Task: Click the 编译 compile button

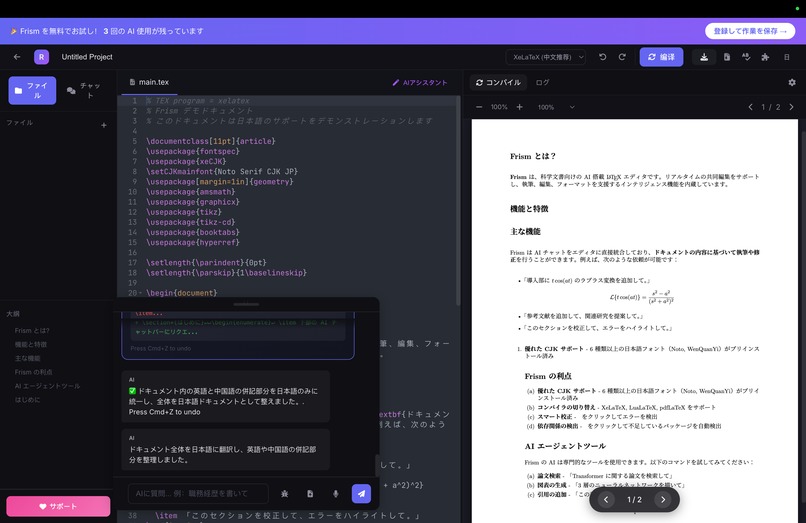Action: coord(662,57)
